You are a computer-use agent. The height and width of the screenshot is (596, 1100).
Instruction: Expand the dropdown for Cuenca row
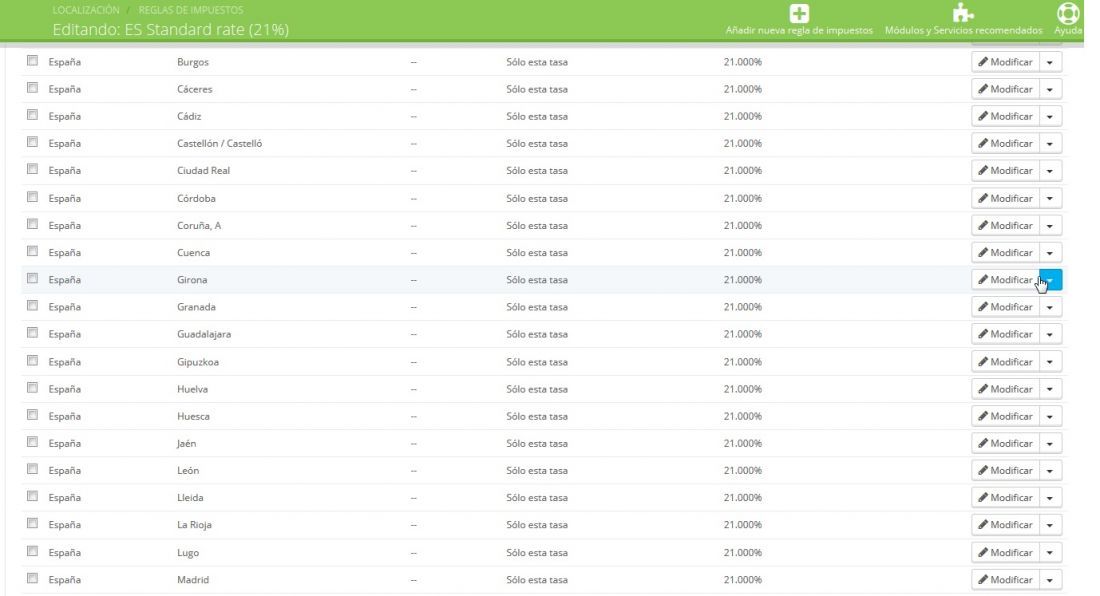(x=1050, y=253)
